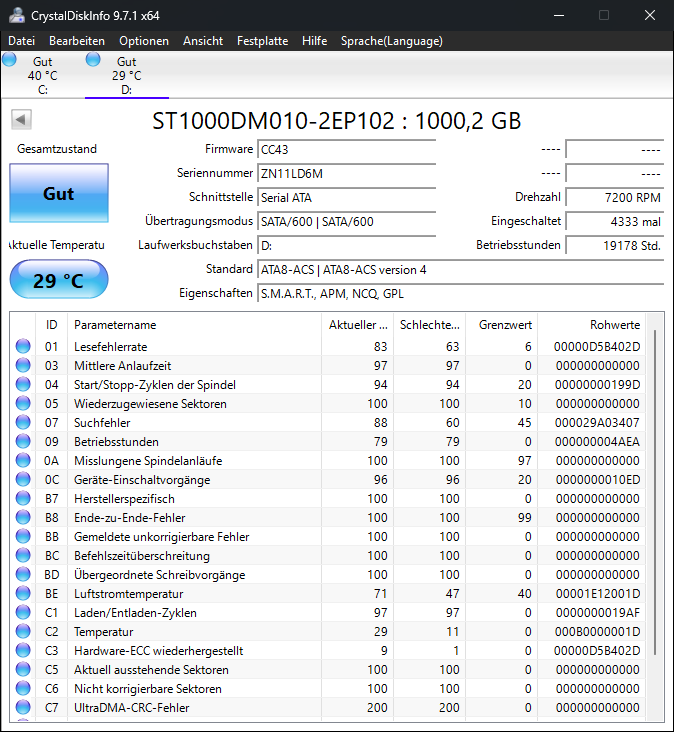Click the Laufwerksbuchstaben field D:
The height and width of the screenshot is (732, 674).
tap(346, 246)
